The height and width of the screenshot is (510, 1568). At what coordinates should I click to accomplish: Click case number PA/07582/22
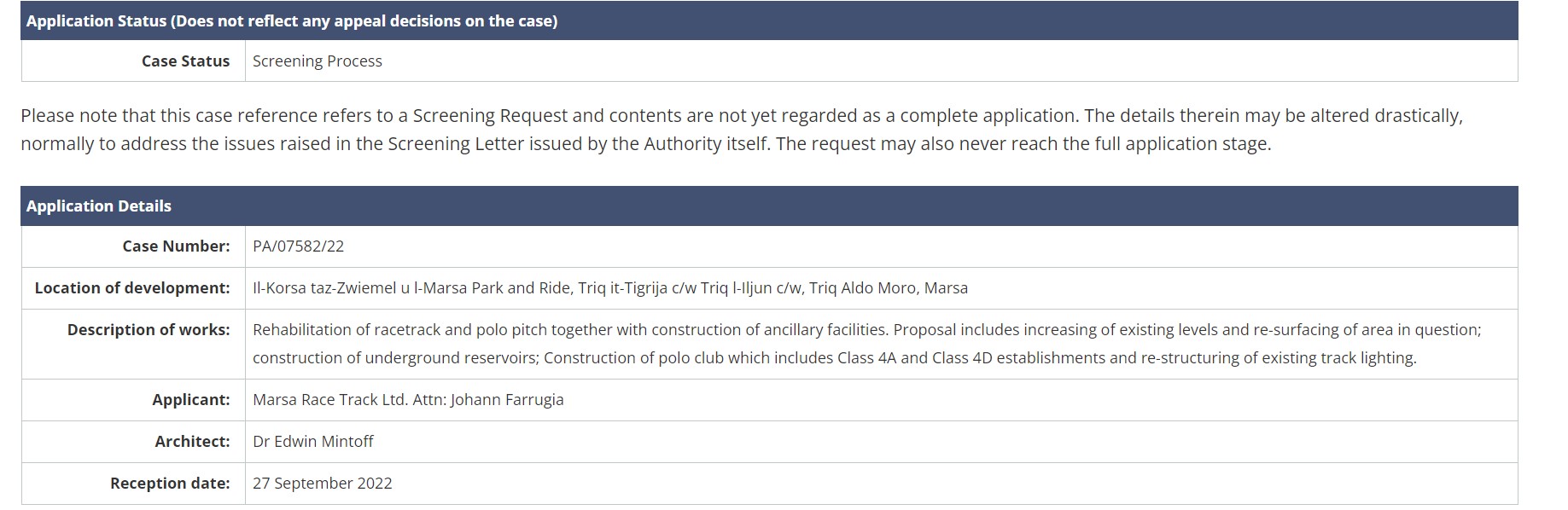click(x=299, y=246)
